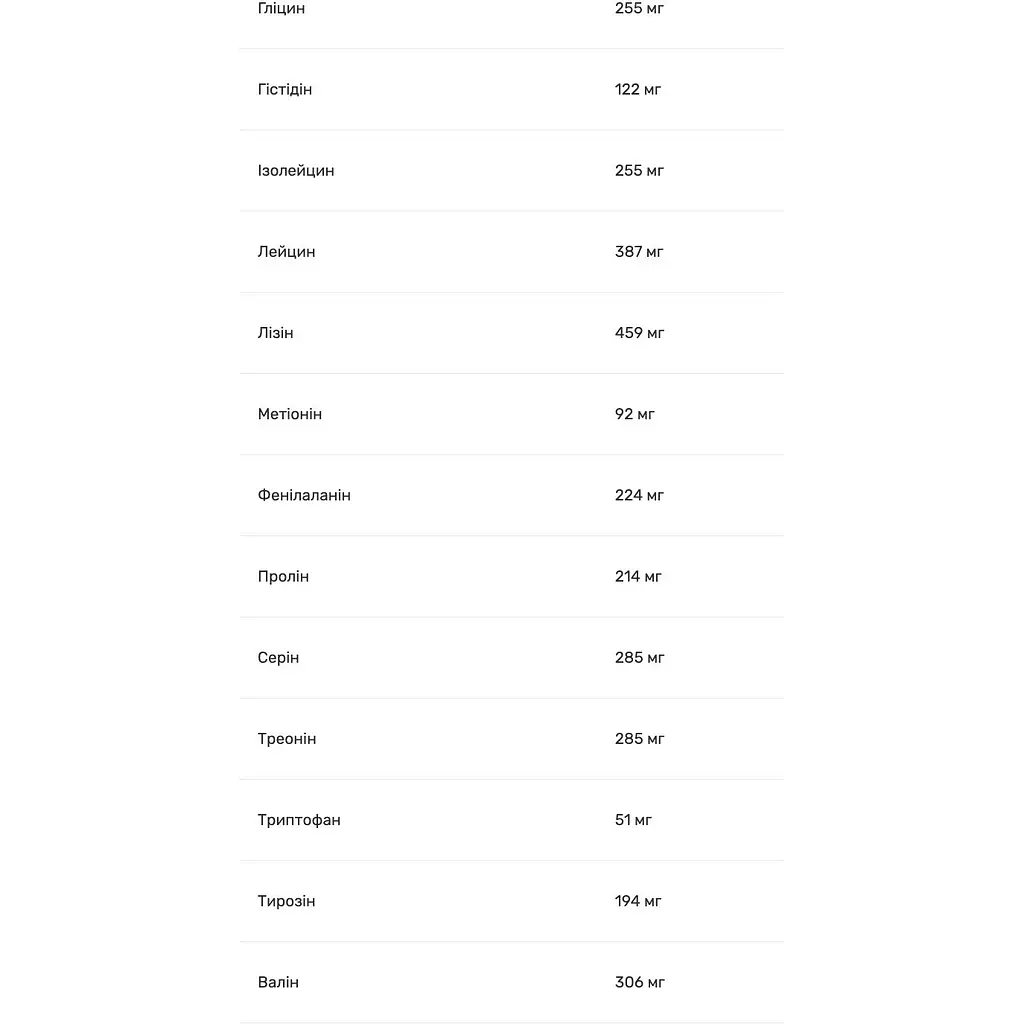Select the 122 мг value

point(637,89)
